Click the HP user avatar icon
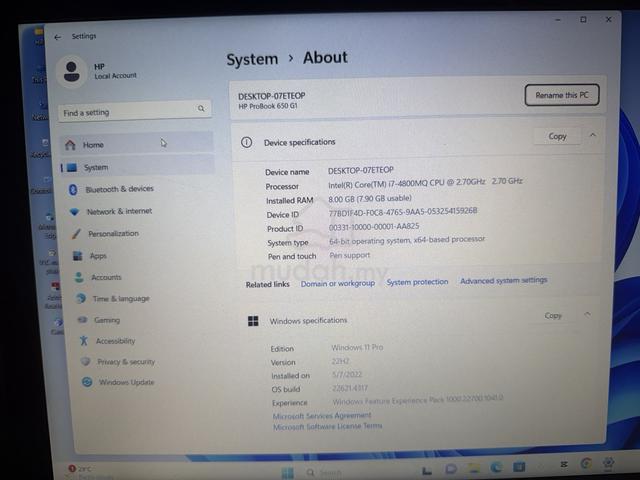 [x=72, y=71]
